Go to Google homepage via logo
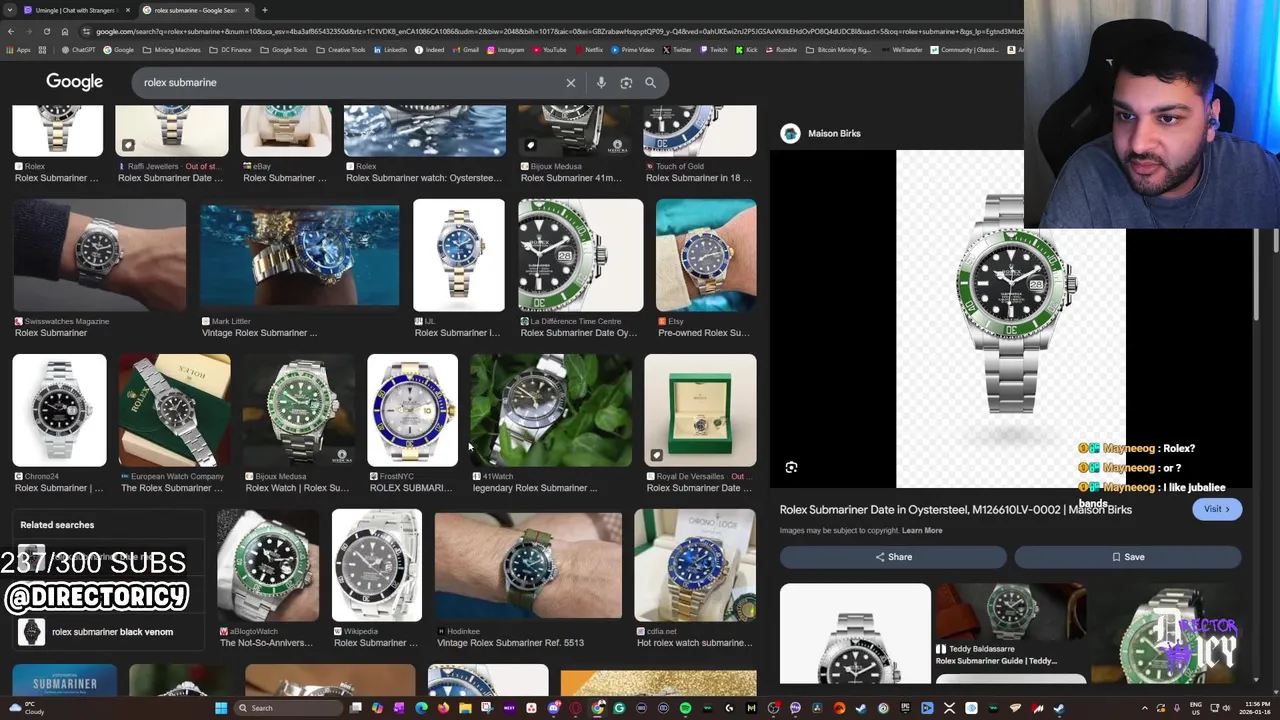1280x720 pixels. (74, 82)
